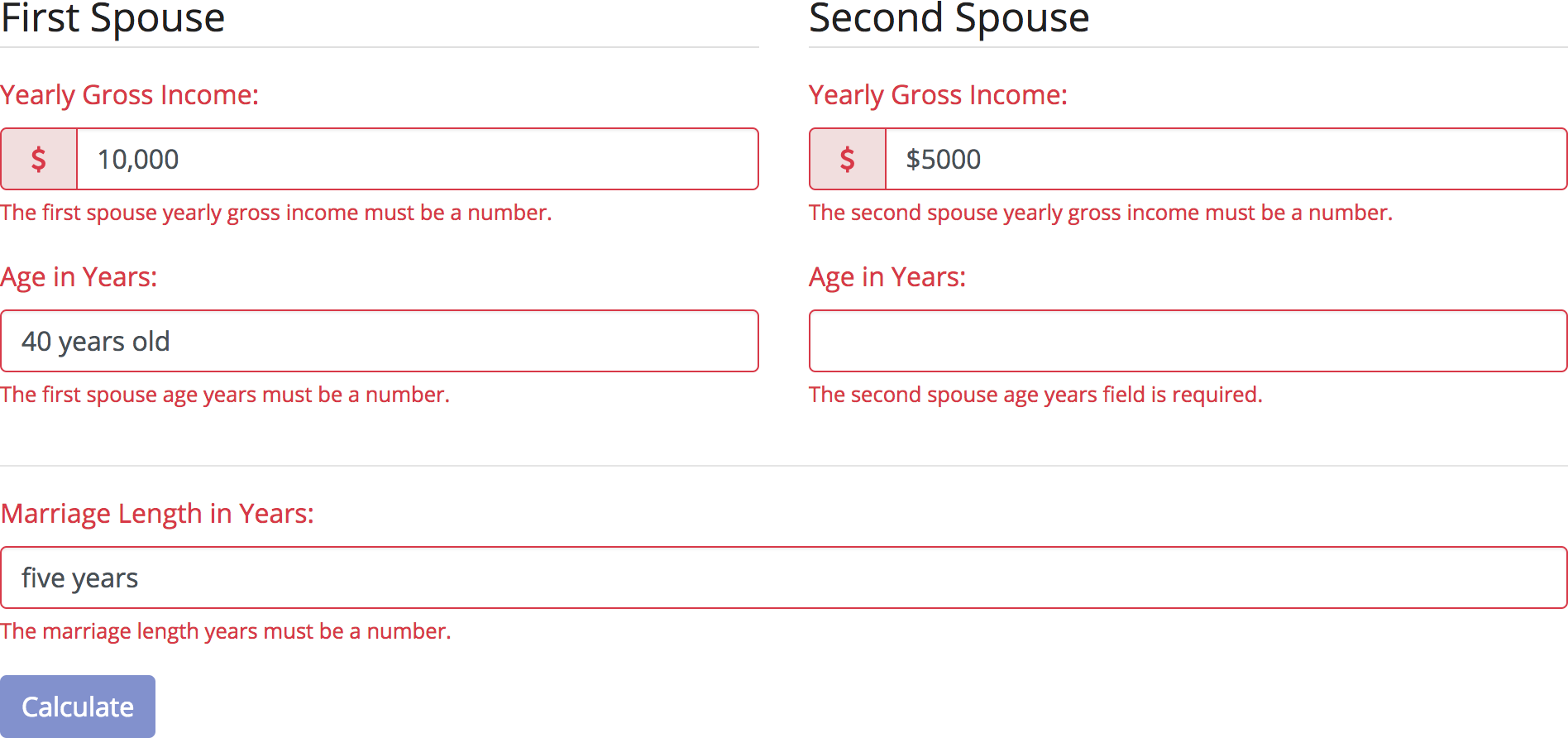Screen dimensions: 1568x738
Task: Click the Second Spouse section heading
Action: pos(949,18)
